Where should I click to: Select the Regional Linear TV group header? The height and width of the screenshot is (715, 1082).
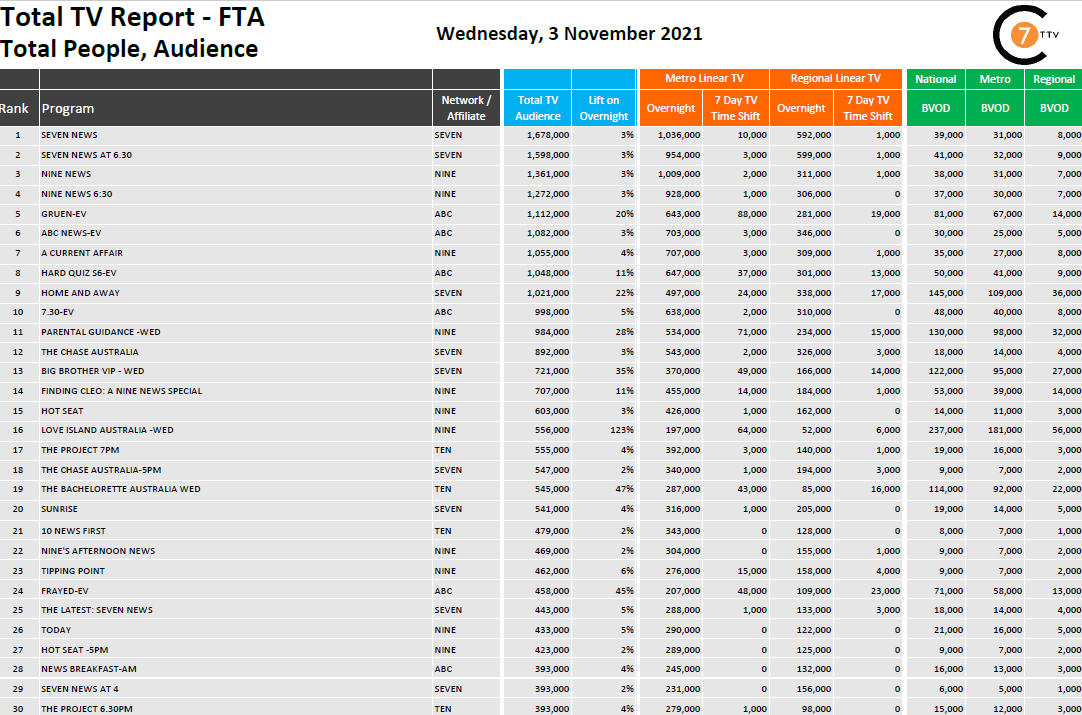coord(835,79)
